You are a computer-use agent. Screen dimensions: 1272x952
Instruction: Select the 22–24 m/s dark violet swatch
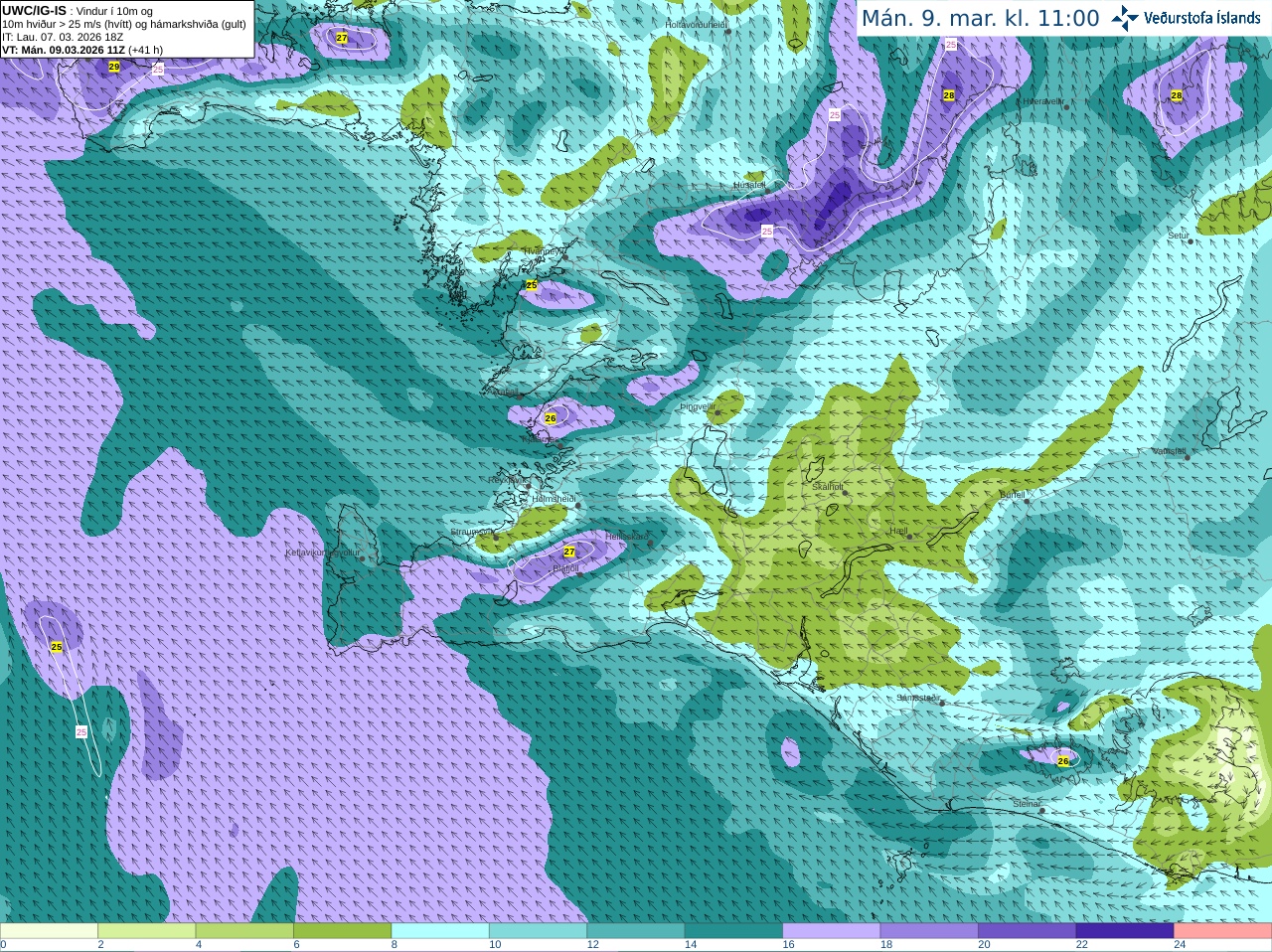(1125, 931)
